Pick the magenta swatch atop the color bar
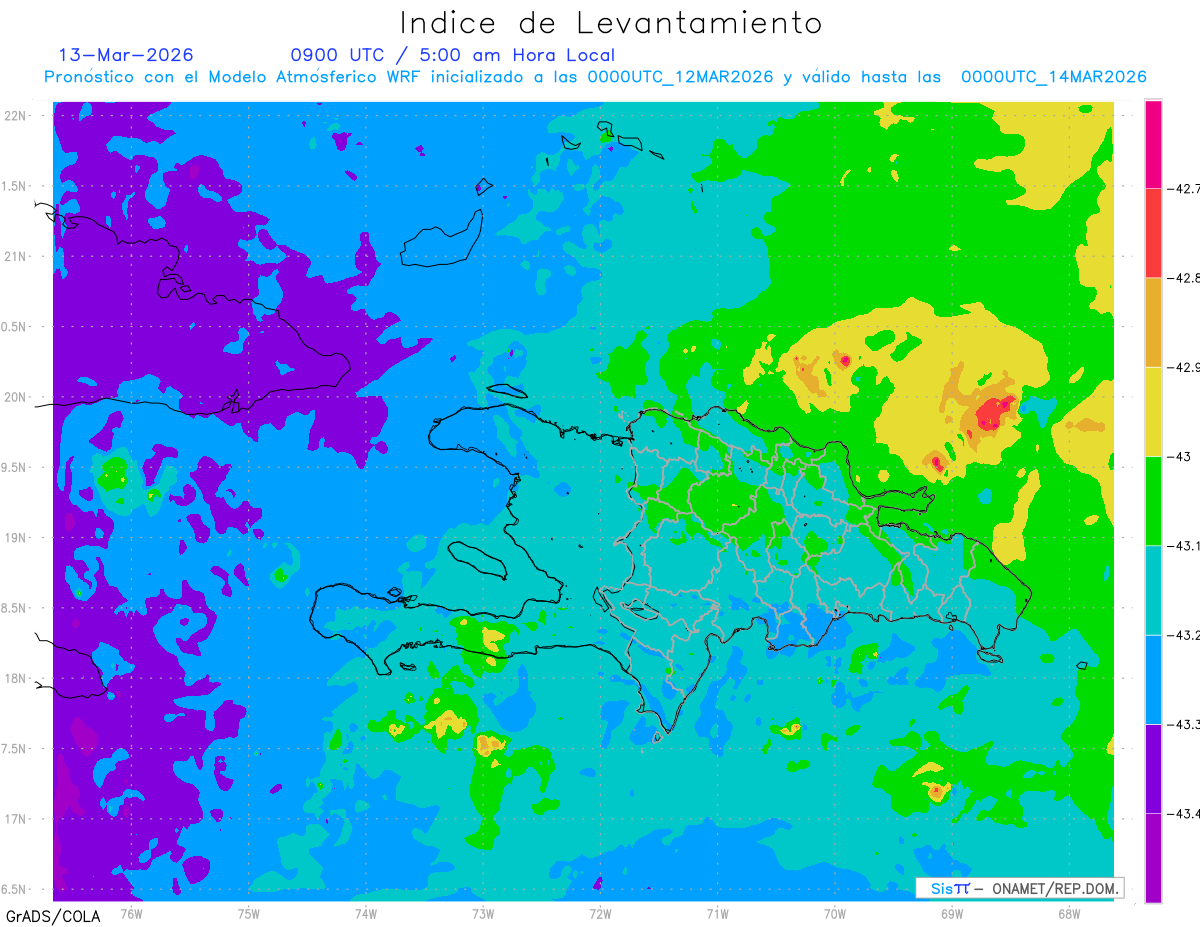Screen dimensions: 1200x927 pyautogui.click(x=1153, y=145)
